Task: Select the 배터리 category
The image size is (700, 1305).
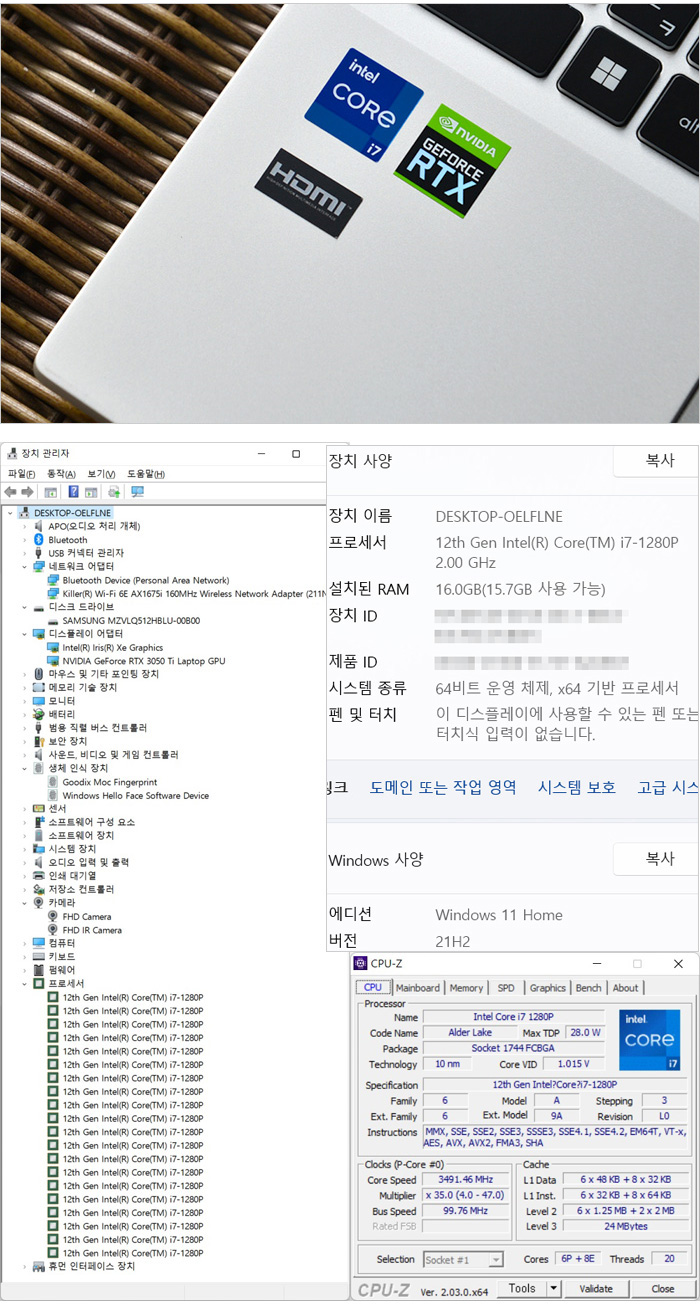Action: (x=61, y=715)
